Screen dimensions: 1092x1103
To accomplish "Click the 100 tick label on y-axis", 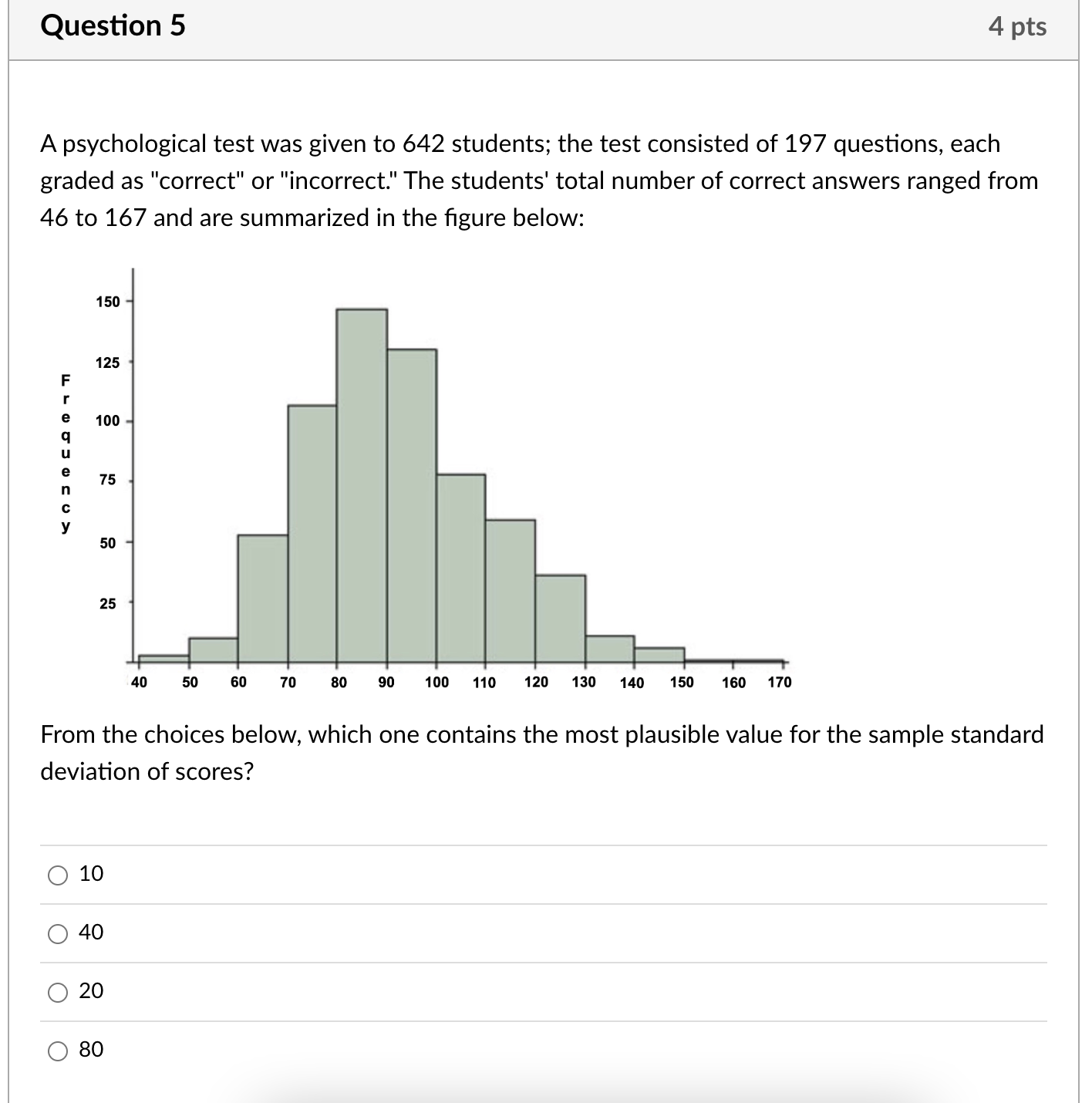I will click(x=109, y=422).
